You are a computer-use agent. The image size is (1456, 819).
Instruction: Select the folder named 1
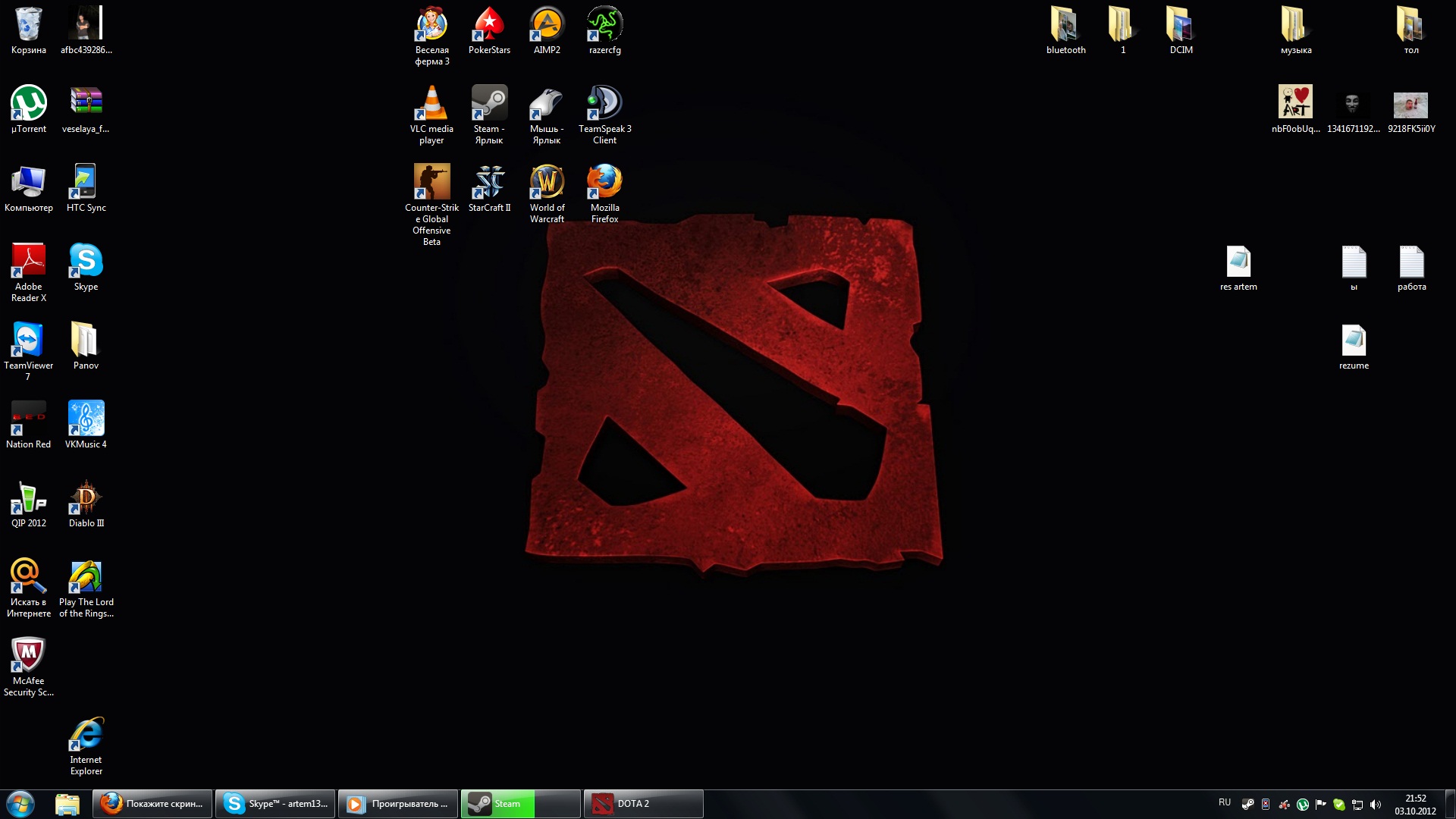coord(1124,30)
